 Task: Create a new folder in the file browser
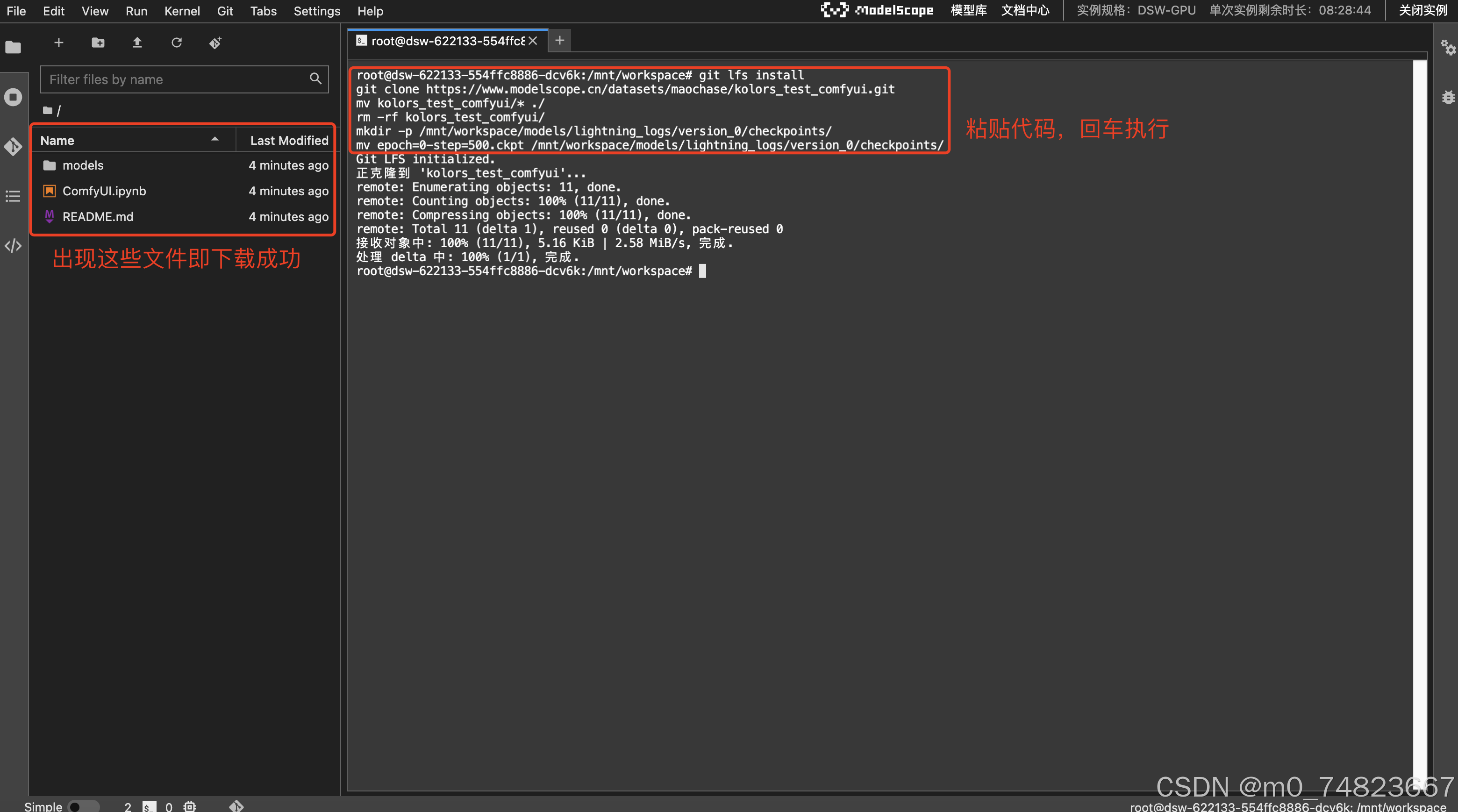(98, 43)
